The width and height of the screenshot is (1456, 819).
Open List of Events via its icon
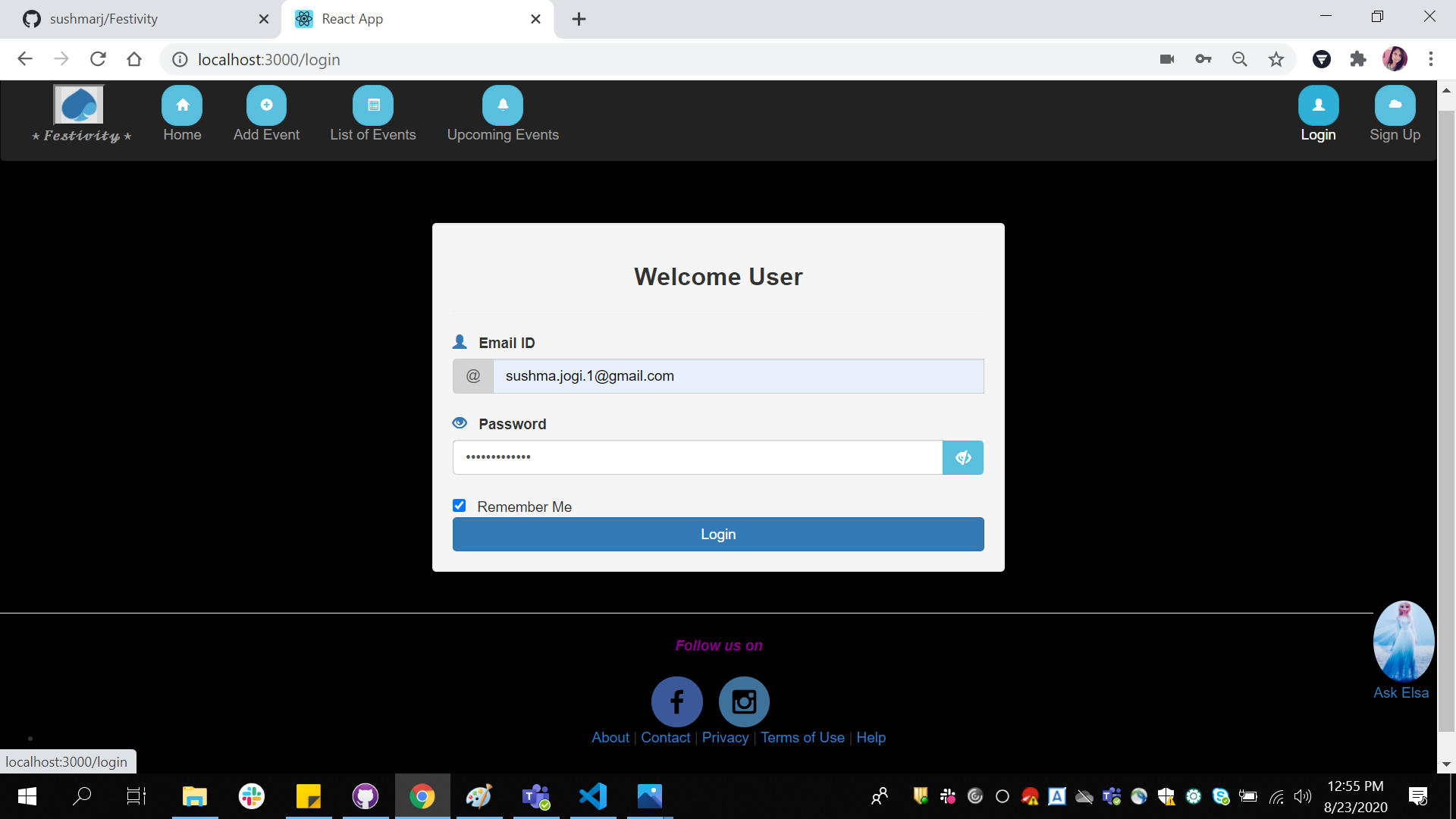pyautogui.click(x=373, y=105)
